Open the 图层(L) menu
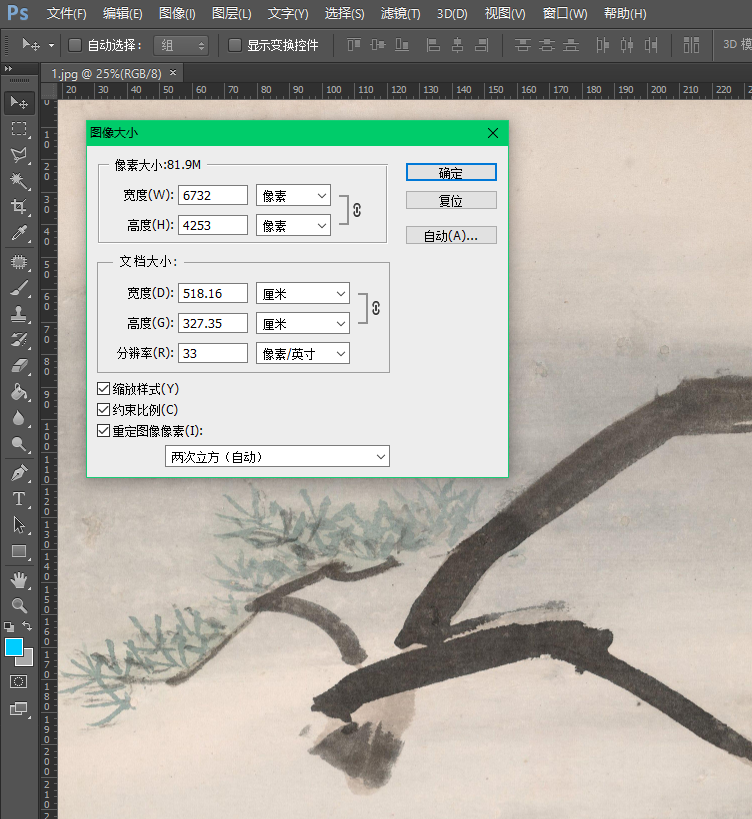This screenshot has width=752, height=819. point(231,14)
